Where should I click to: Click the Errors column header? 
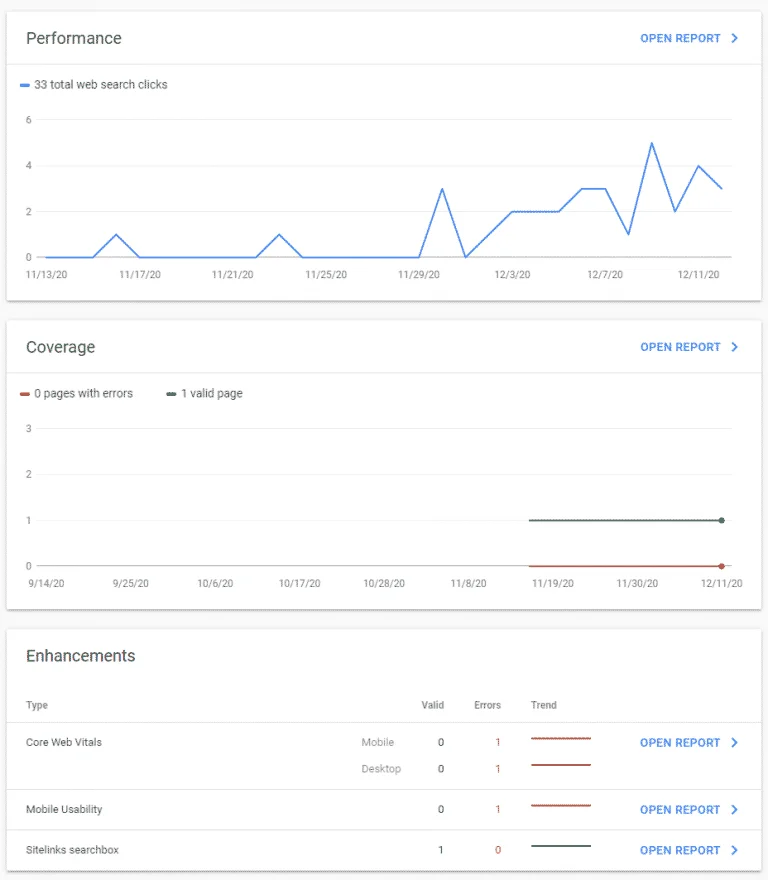tap(487, 705)
